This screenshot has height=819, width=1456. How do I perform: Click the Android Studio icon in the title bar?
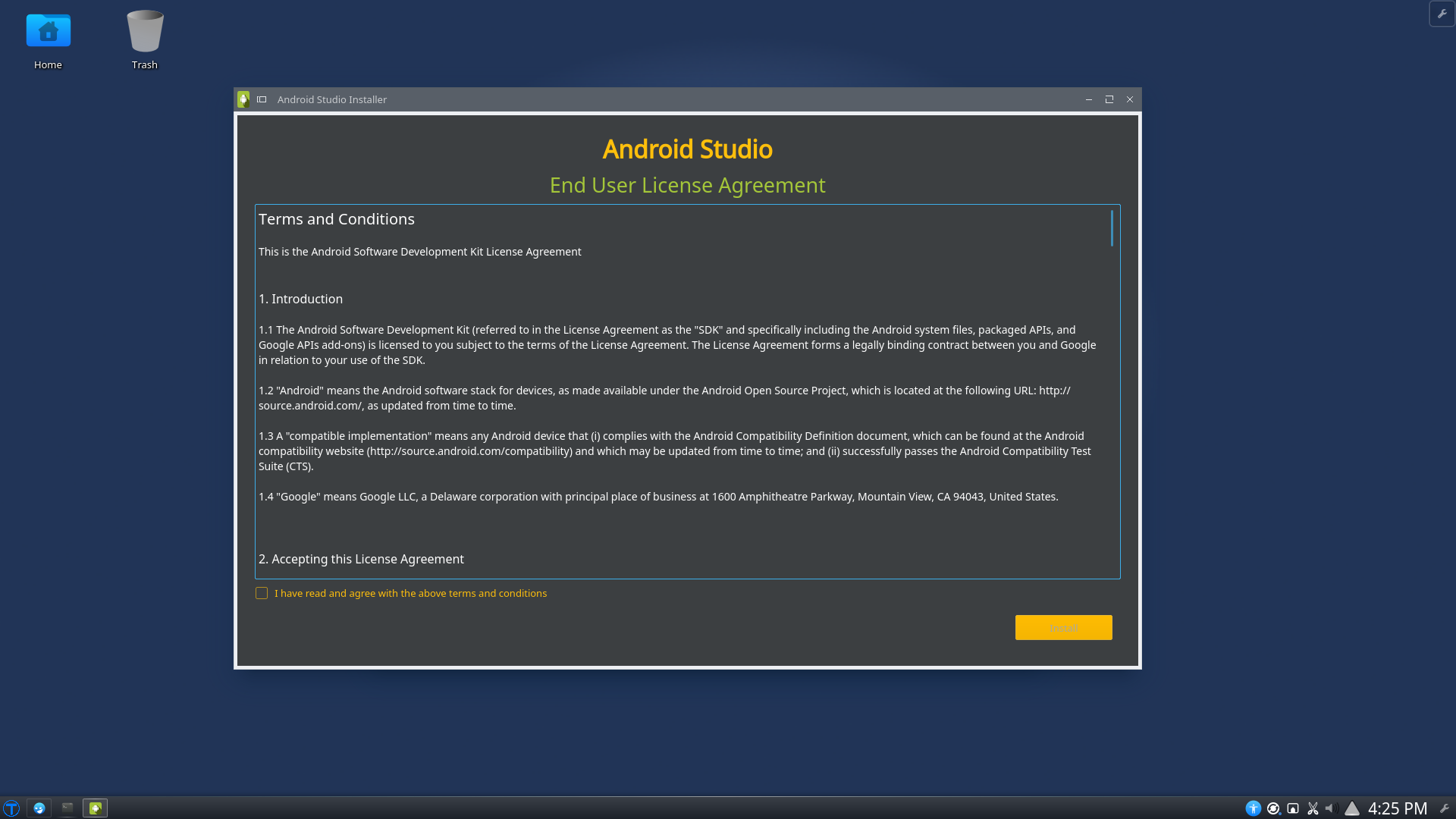243,99
